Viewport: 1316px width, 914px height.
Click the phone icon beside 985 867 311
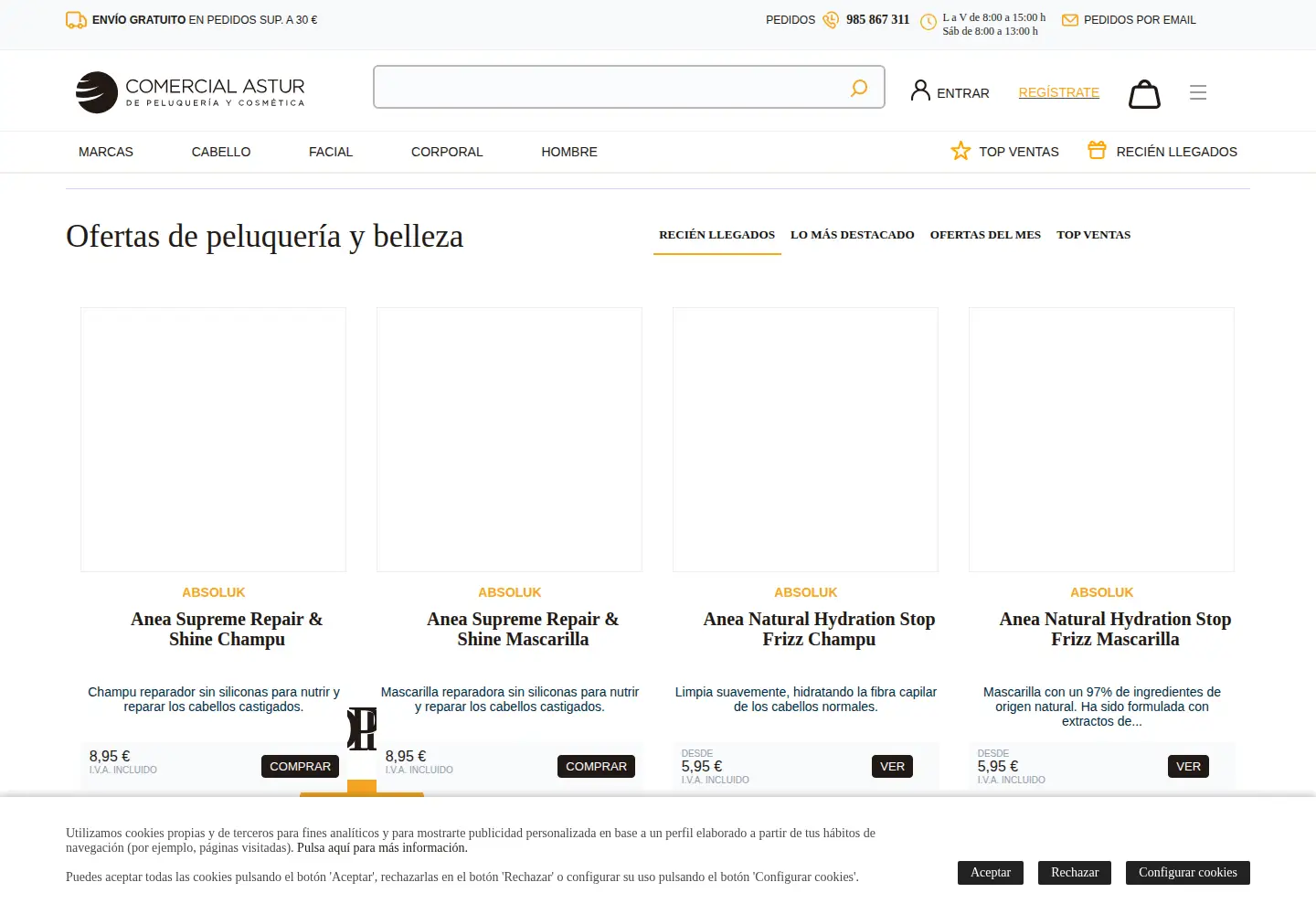[831, 19]
